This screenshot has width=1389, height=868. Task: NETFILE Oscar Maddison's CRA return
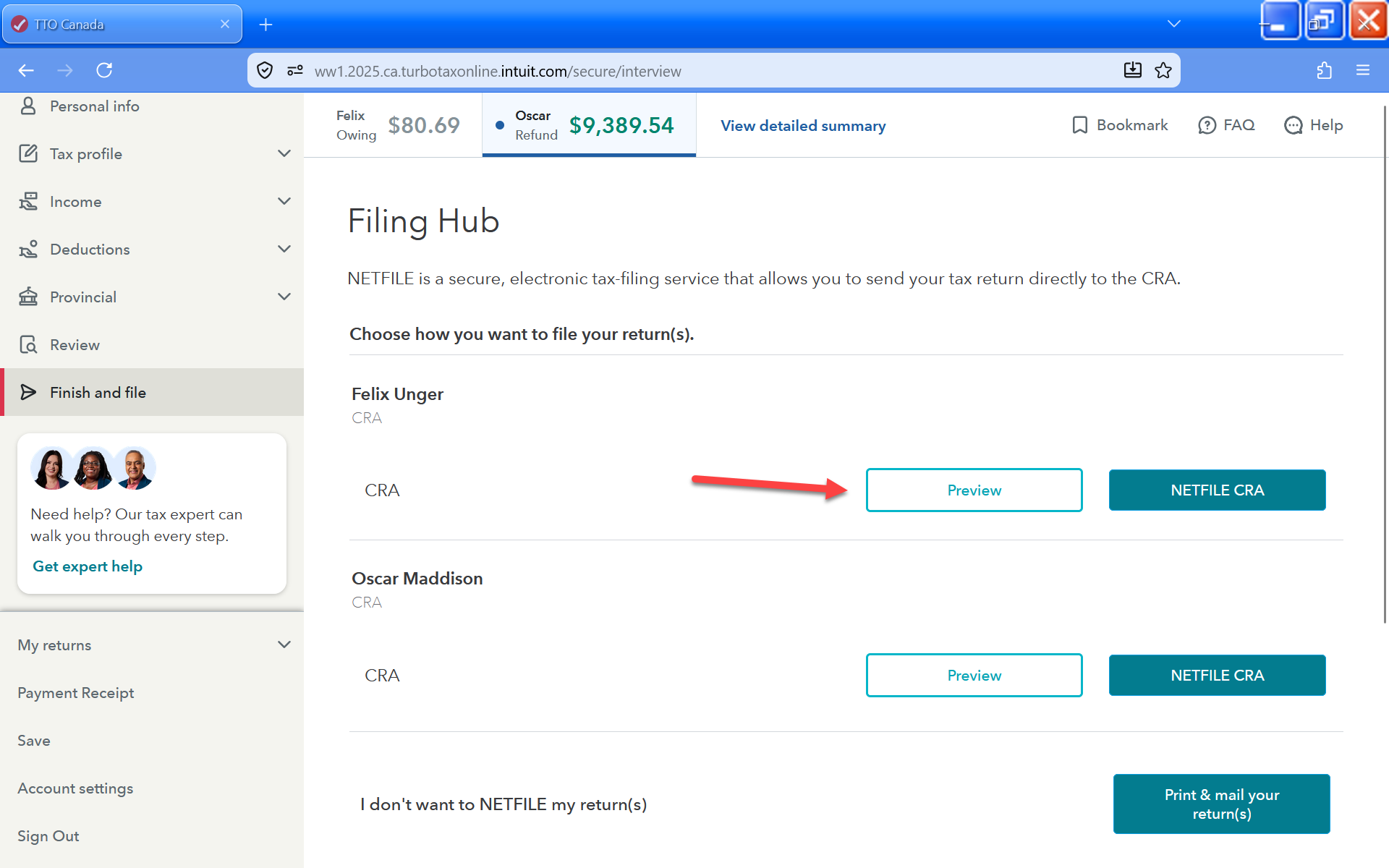tap(1217, 676)
